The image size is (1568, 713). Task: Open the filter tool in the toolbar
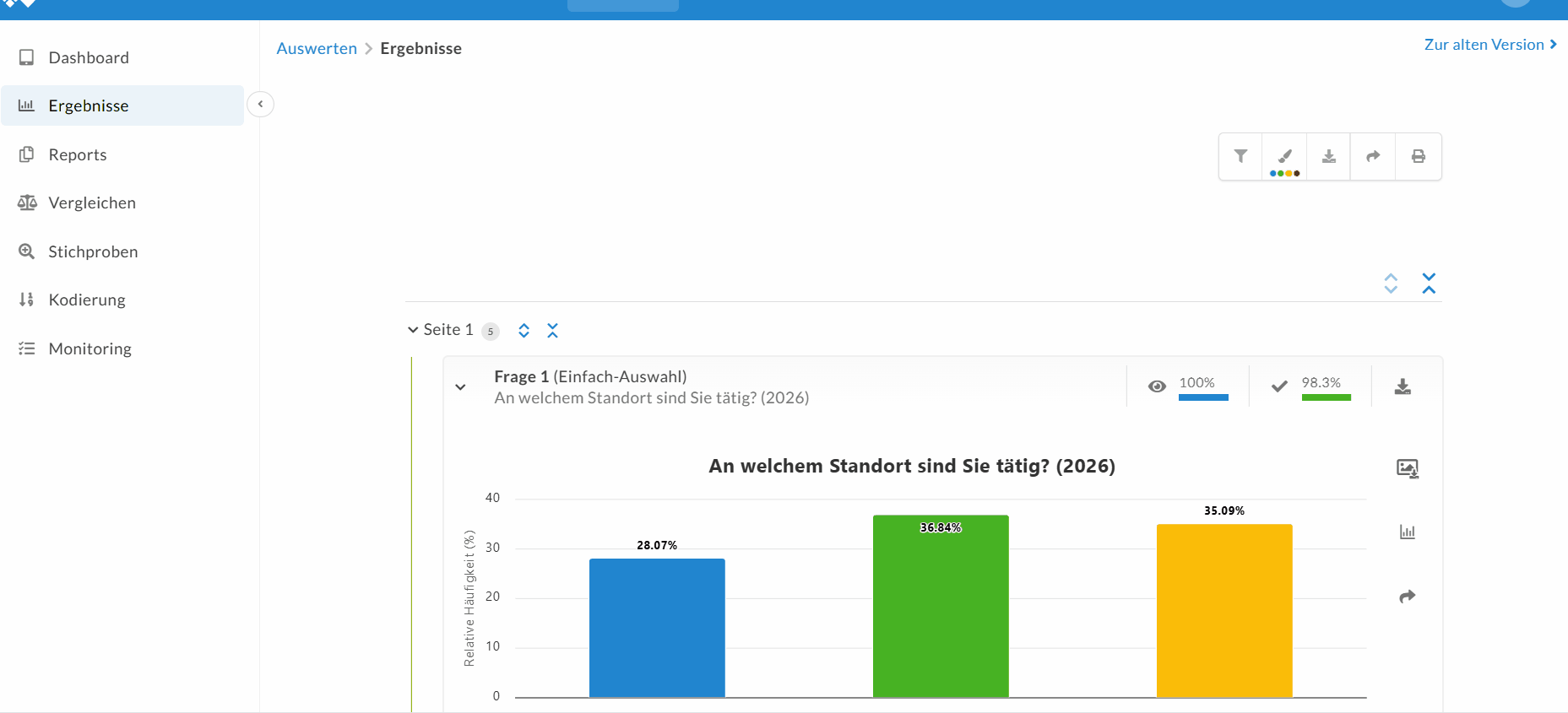[x=1240, y=156]
